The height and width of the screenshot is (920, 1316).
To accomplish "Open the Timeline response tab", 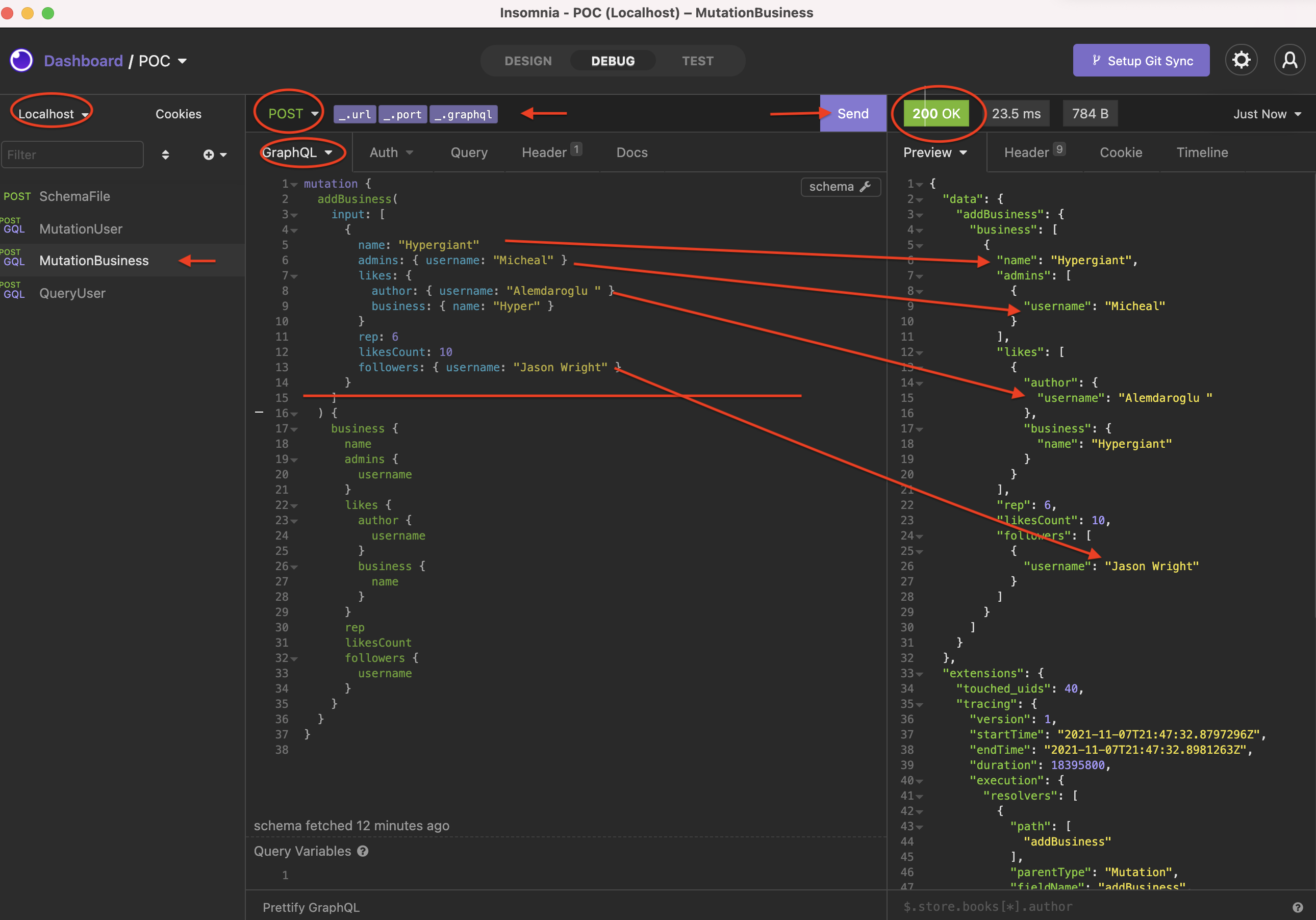I will (1202, 152).
